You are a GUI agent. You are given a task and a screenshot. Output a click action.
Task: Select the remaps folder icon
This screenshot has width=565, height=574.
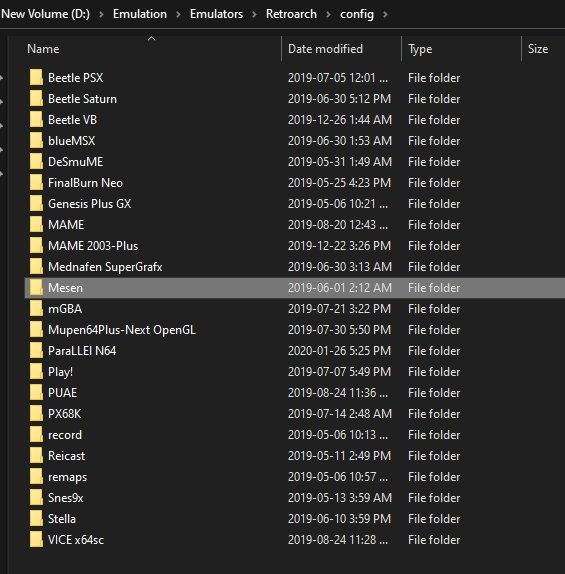[x=36, y=477]
